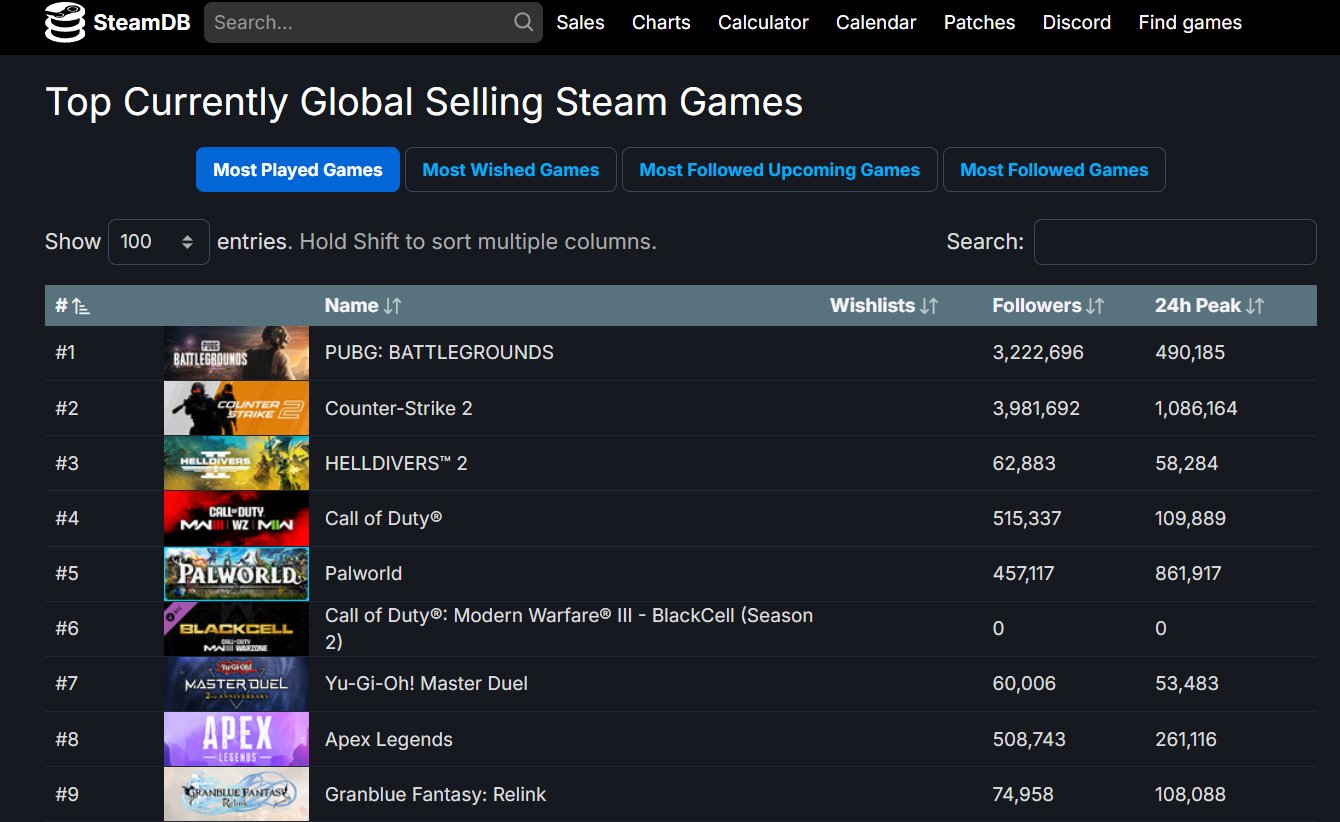The image size is (1340, 822).
Task: Click the Counter-Strike 2 game link
Action: coord(398,408)
